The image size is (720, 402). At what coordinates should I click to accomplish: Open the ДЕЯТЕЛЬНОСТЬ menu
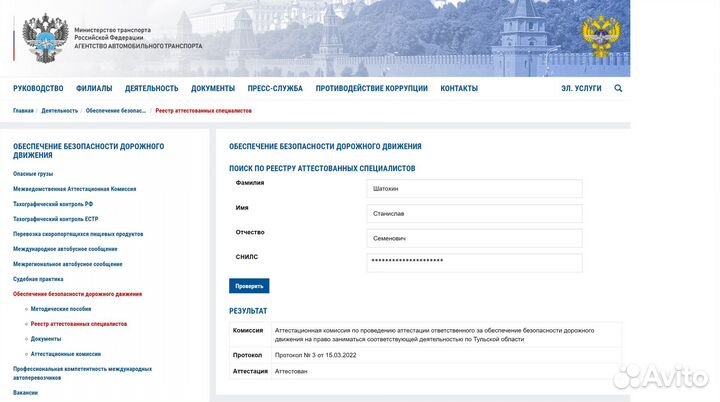(152, 88)
